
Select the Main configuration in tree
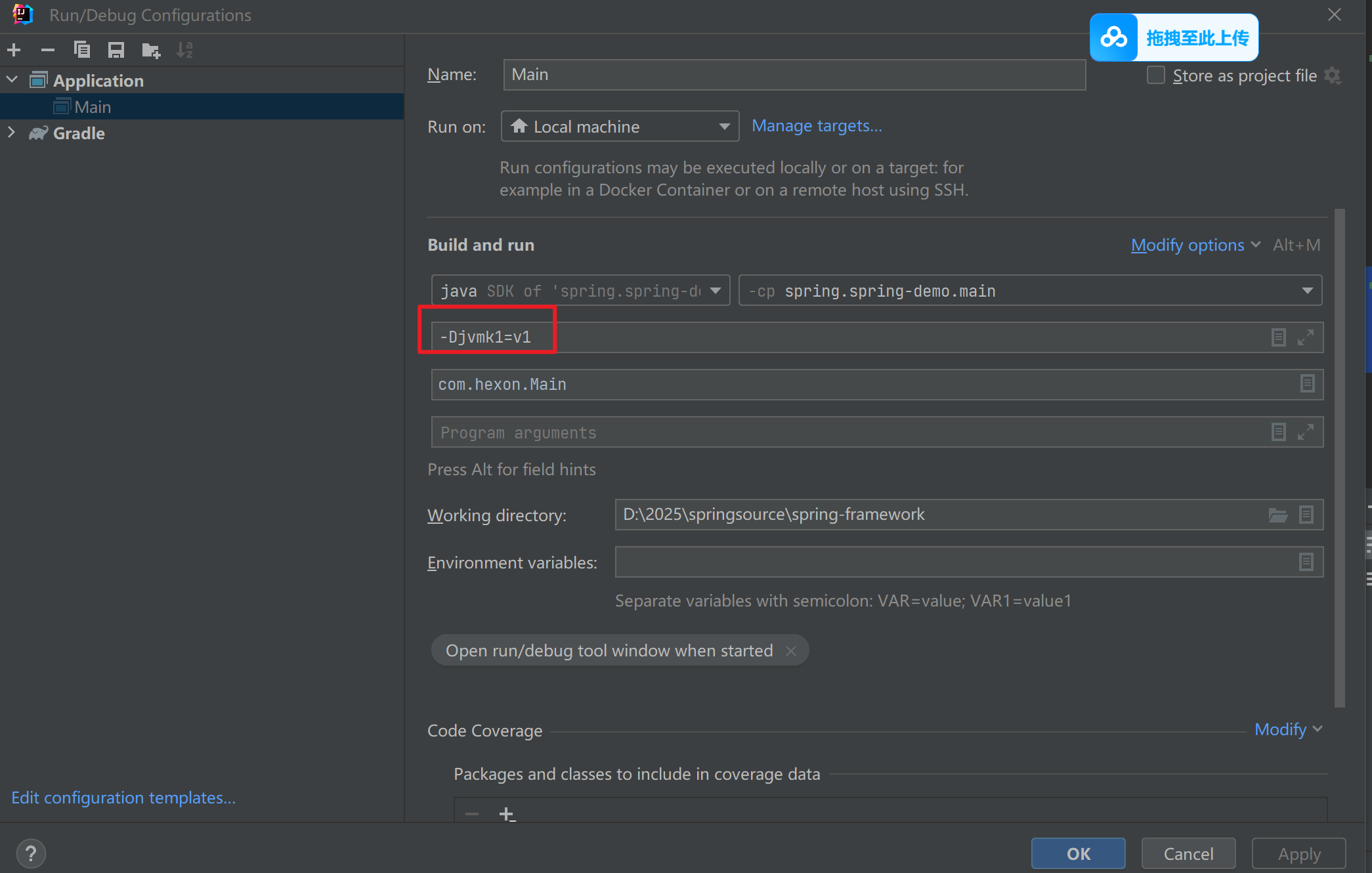tap(93, 107)
